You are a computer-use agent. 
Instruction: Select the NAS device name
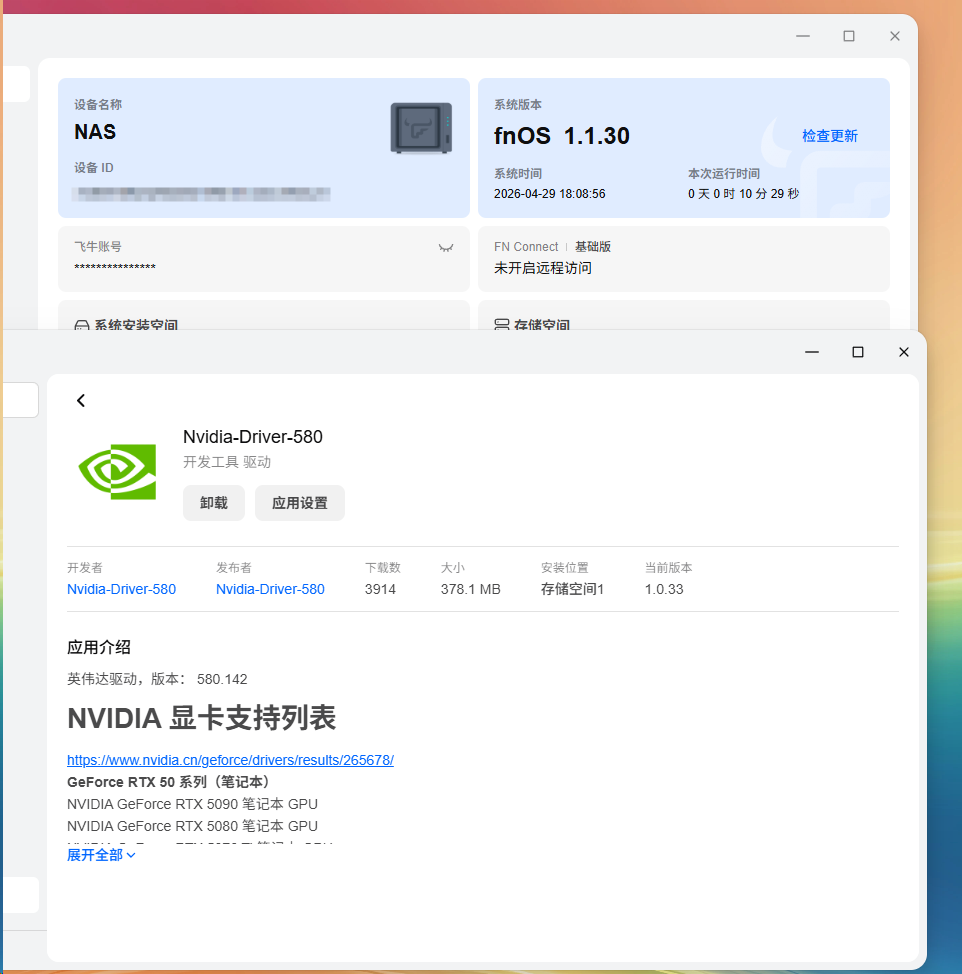point(95,132)
